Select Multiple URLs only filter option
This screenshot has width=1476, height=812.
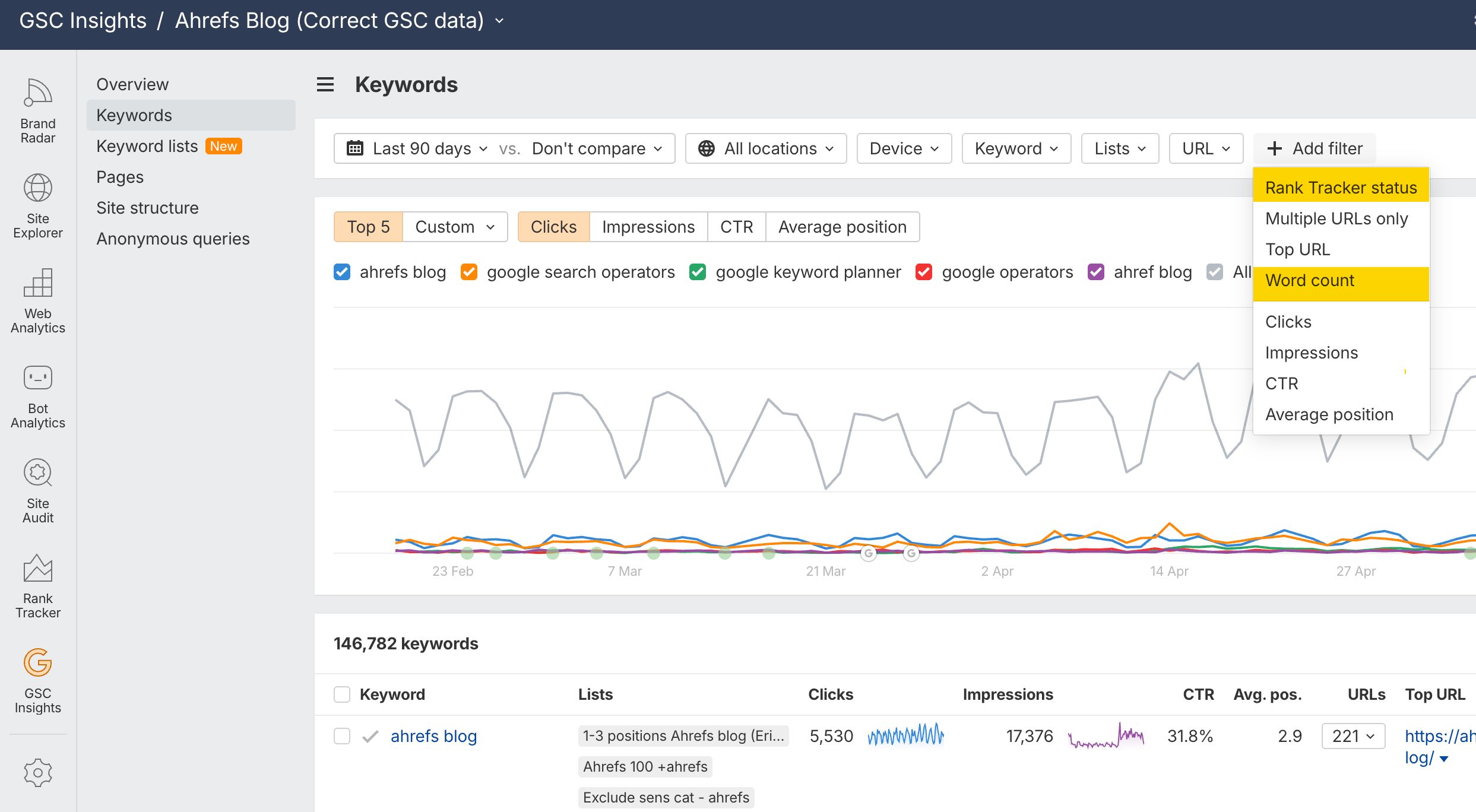1341,218
